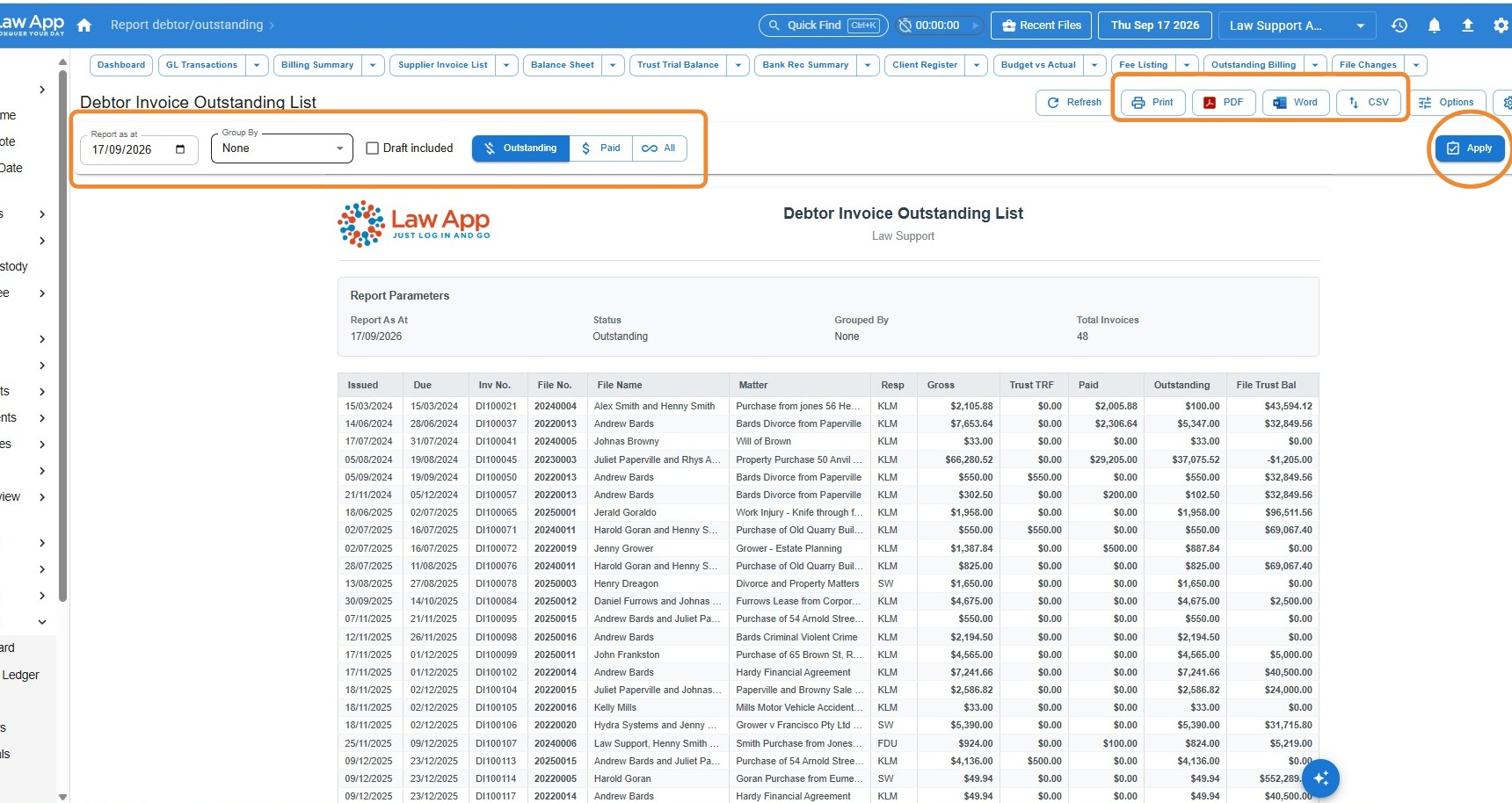
Task: Start the 00:00:00 timer play arrow
Action: [x=974, y=25]
